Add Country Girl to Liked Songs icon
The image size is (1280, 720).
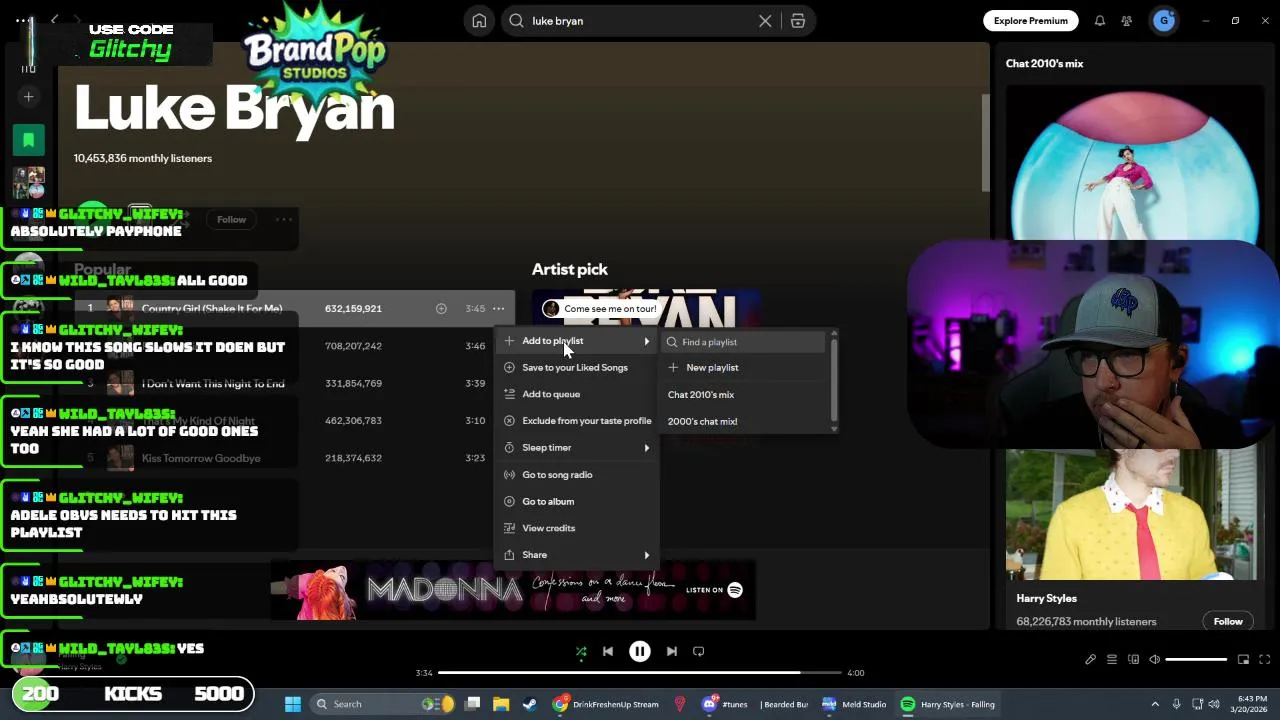click(x=441, y=309)
